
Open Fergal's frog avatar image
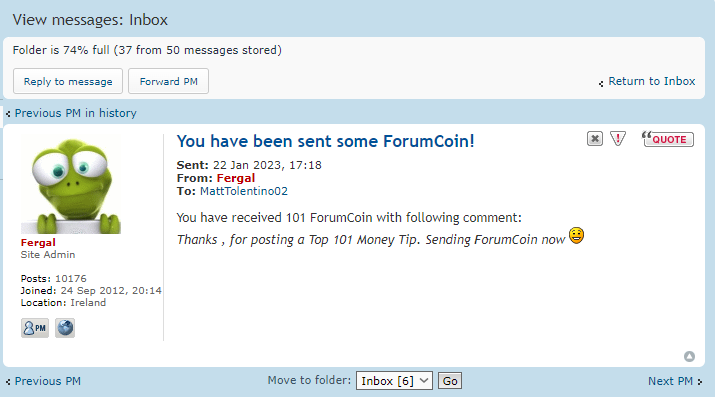71,186
